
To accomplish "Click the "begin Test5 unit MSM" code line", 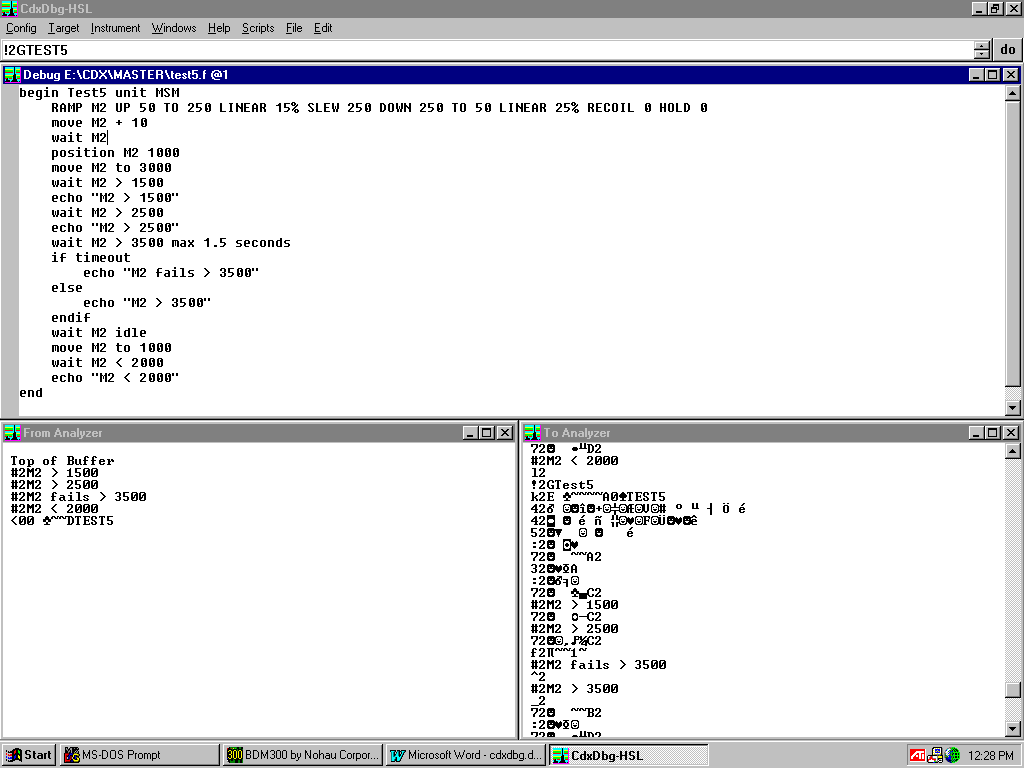I will click(x=99, y=93).
